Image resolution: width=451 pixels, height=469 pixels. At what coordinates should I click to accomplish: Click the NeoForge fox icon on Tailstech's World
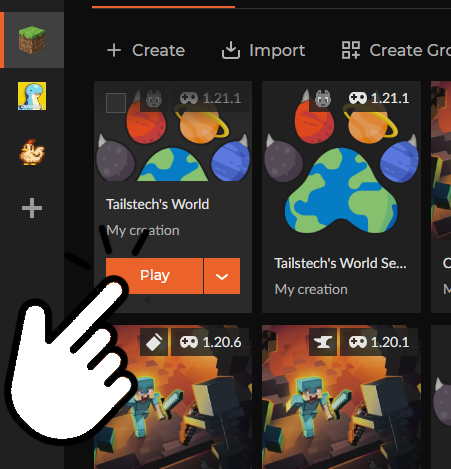[x=154, y=98]
